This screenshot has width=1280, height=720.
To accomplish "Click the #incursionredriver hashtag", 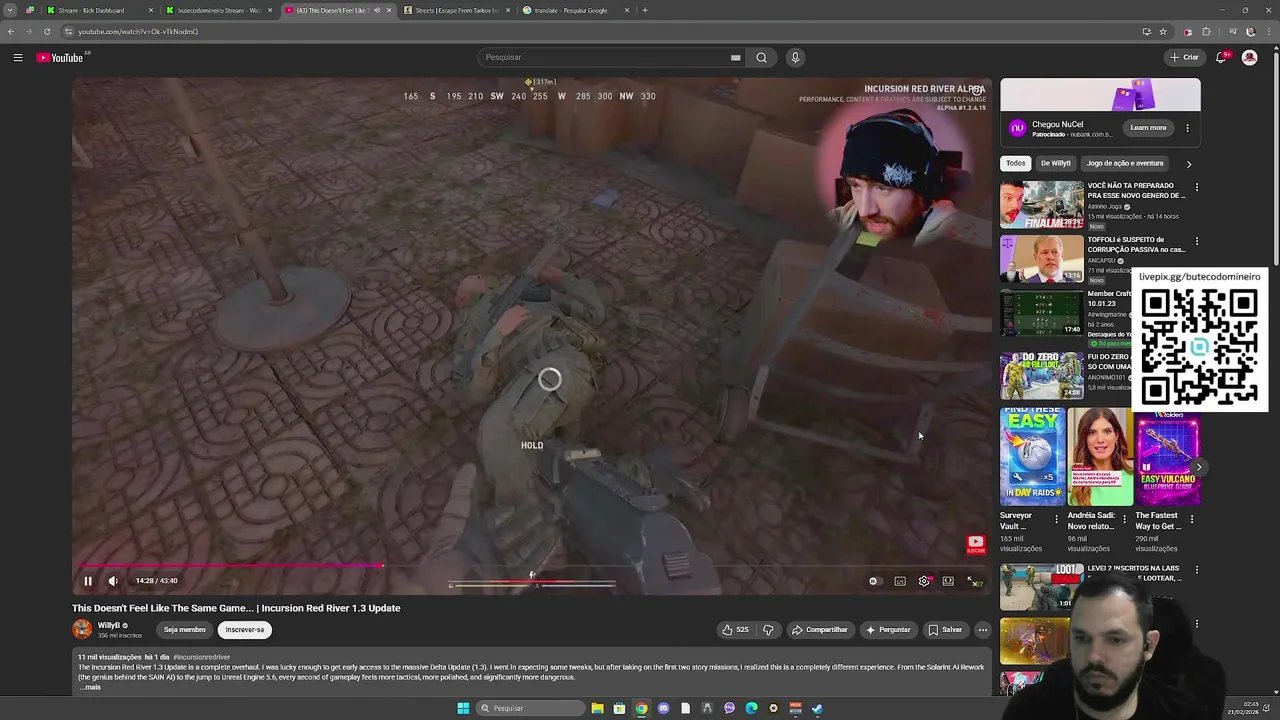I will [x=202, y=657].
